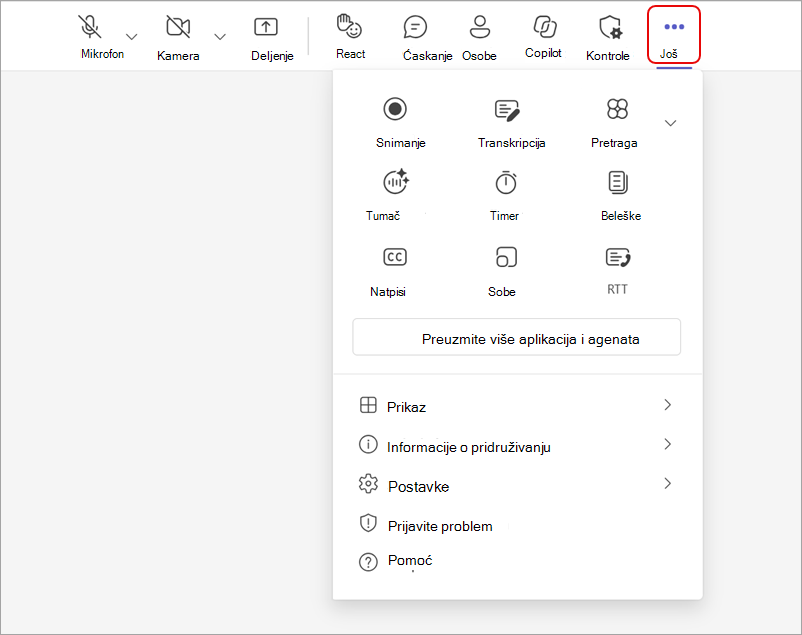Open the Prikaz menu item
This screenshot has height=635, width=802.
[517, 406]
